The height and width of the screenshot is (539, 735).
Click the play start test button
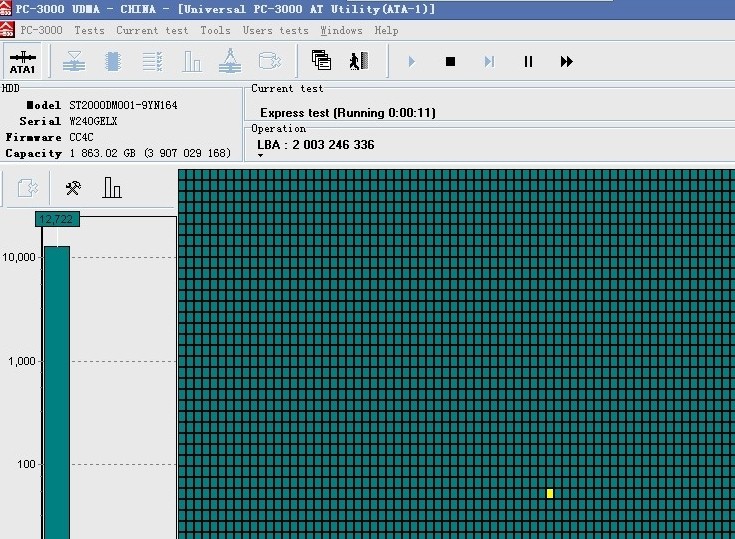coord(411,61)
